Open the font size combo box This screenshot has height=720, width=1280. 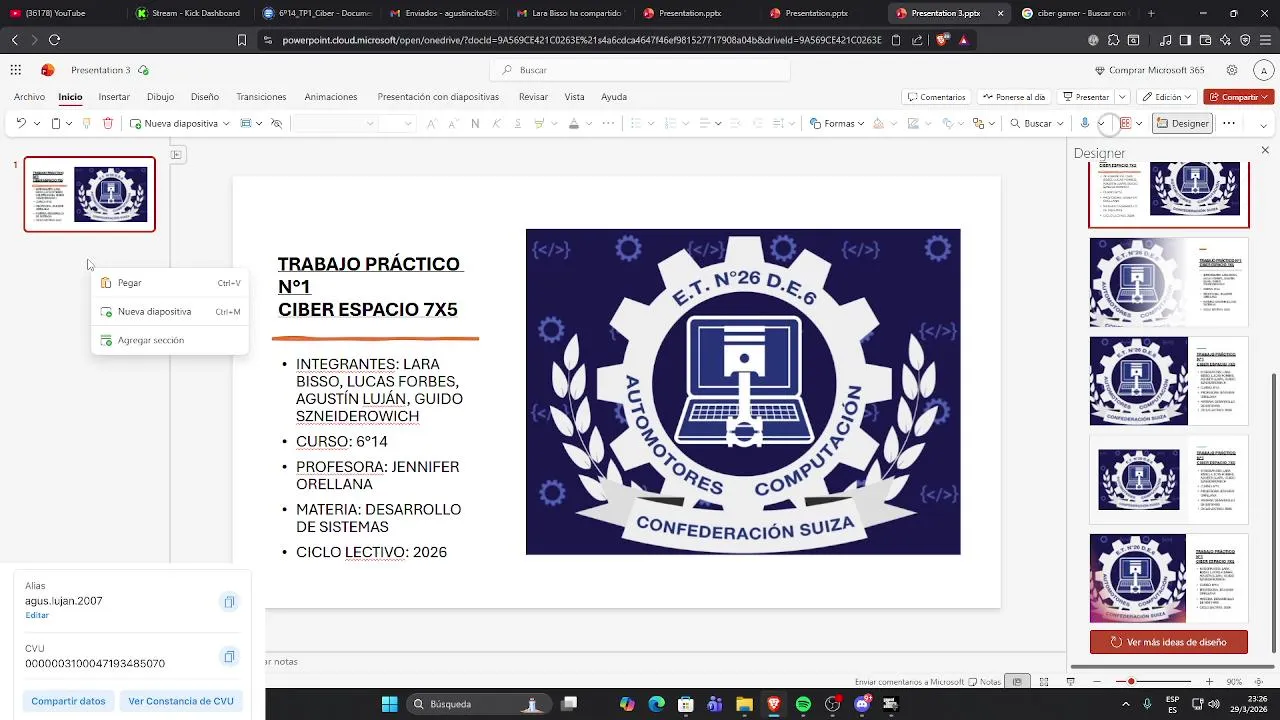pos(396,123)
